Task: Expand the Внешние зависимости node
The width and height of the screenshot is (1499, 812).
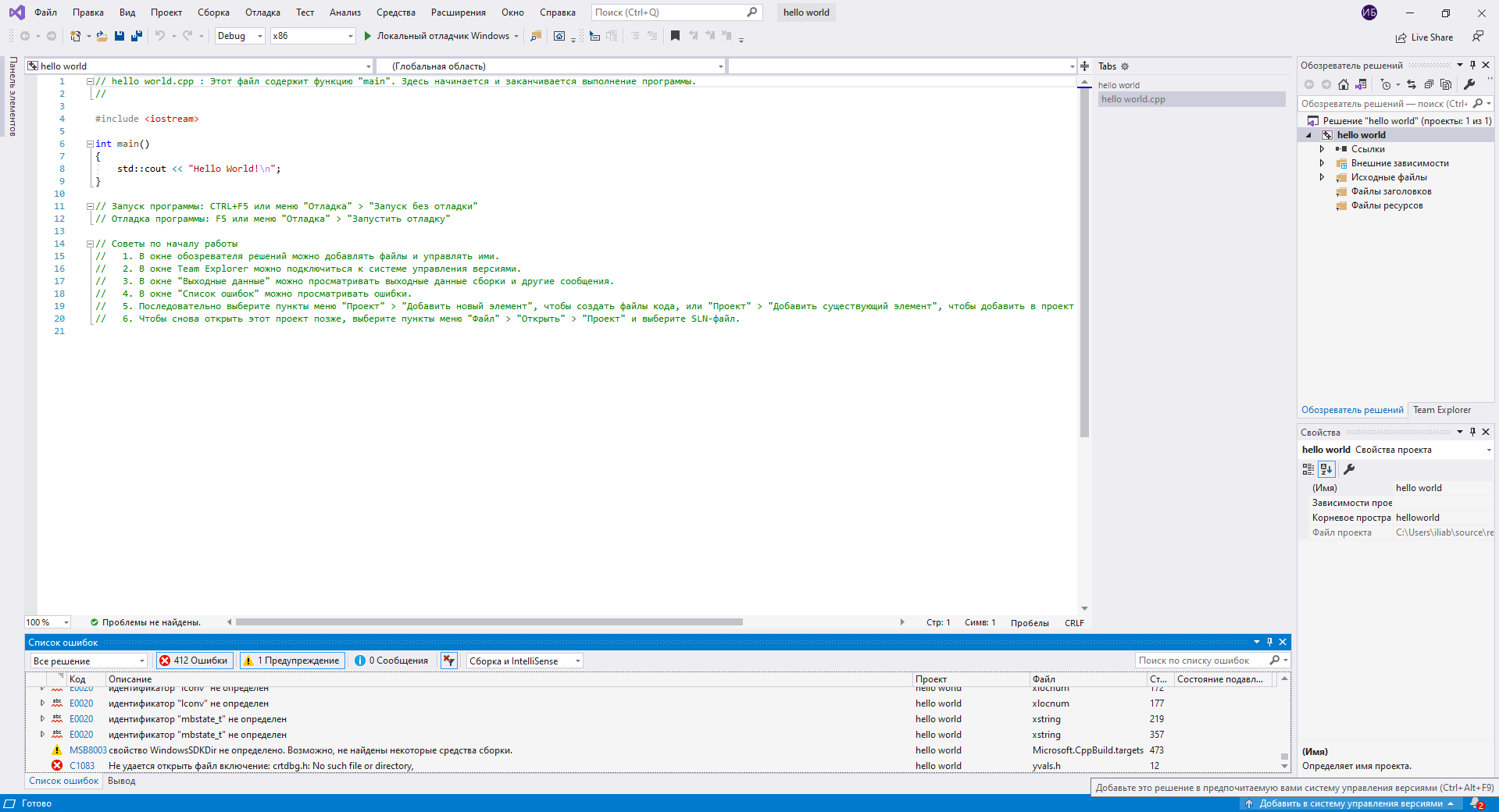Action: coord(1322,163)
